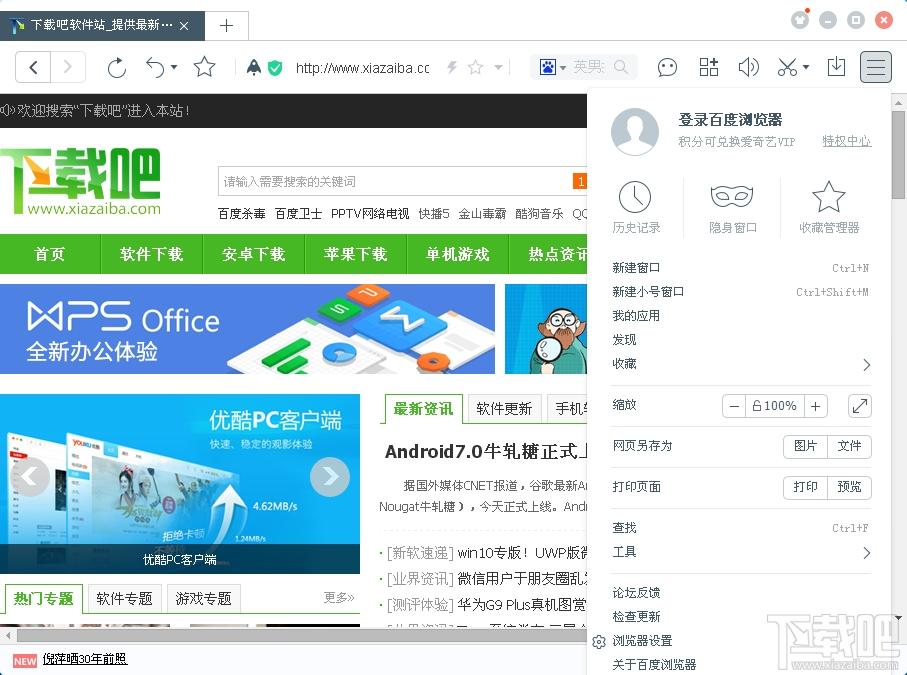Open the app grid extensions icon
This screenshot has width=907, height=675.
(709, 67)
